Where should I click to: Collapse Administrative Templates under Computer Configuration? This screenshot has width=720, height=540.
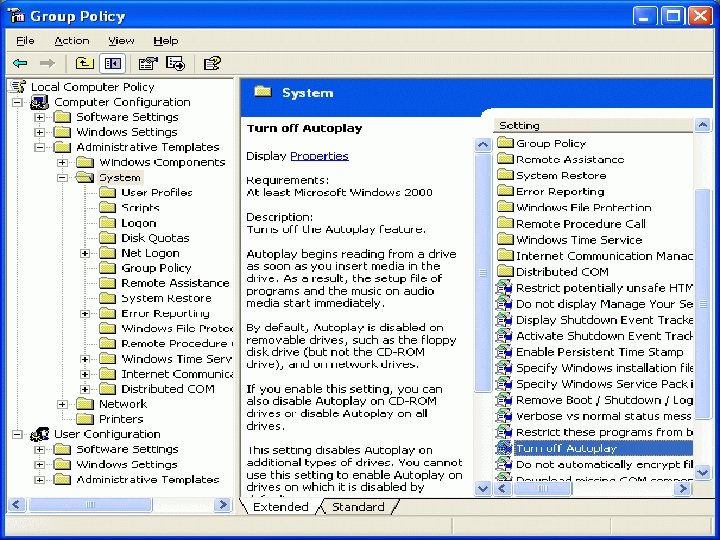pos(40,147)
